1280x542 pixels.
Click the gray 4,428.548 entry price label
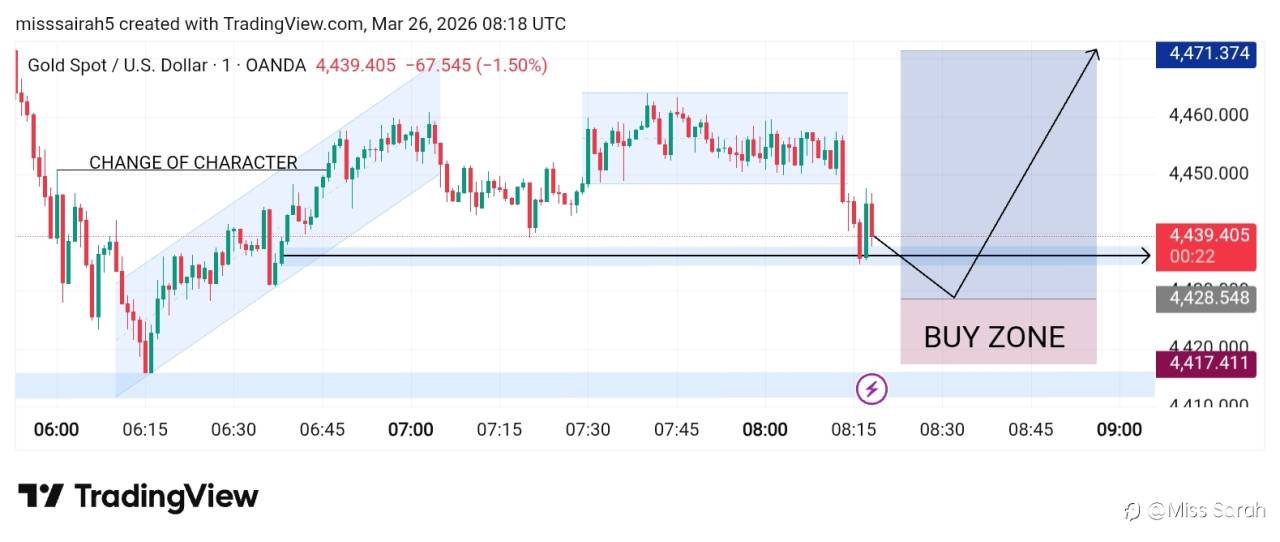pos(1204,298)
